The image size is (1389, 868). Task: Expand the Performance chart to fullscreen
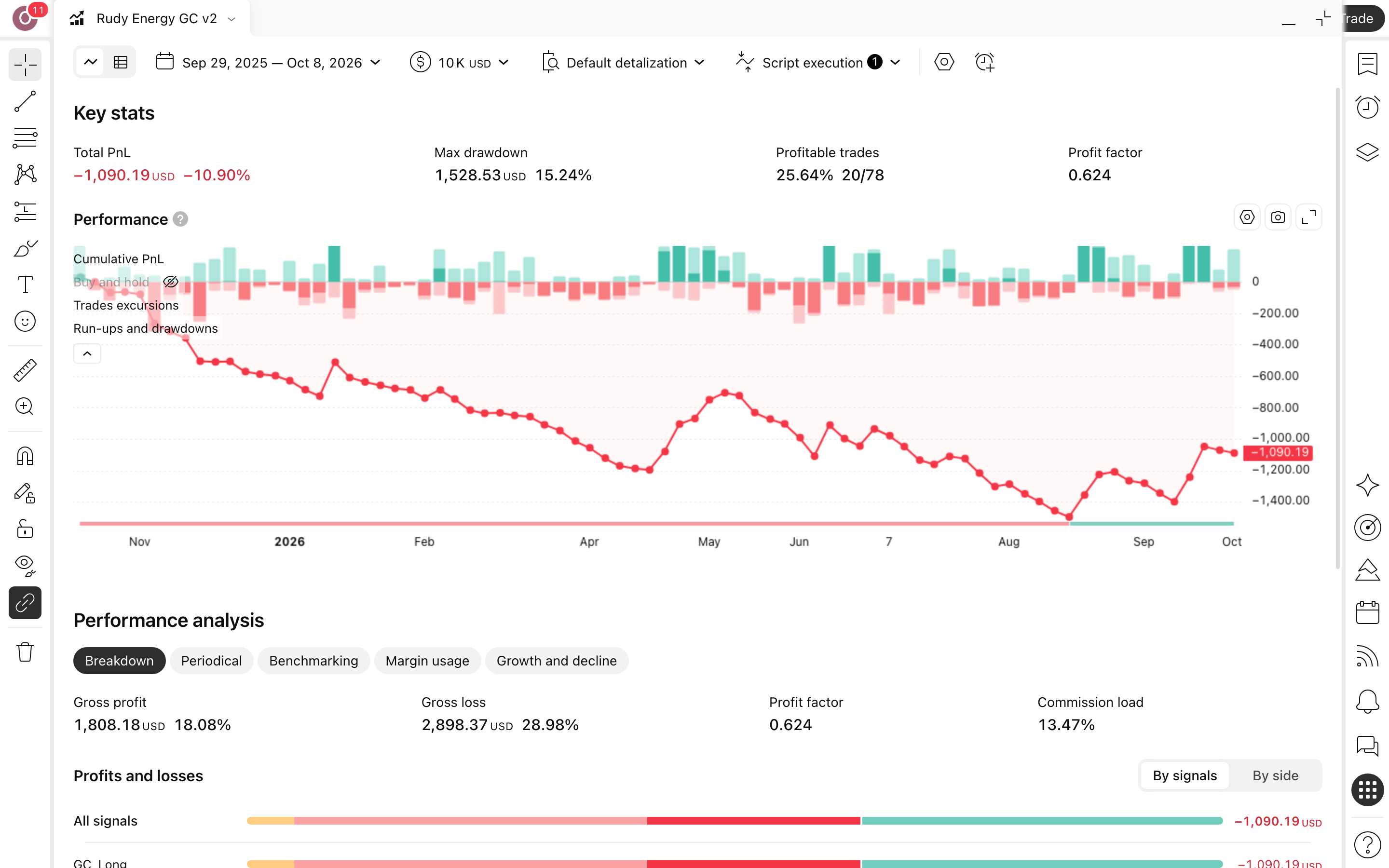pos(1308,217)
